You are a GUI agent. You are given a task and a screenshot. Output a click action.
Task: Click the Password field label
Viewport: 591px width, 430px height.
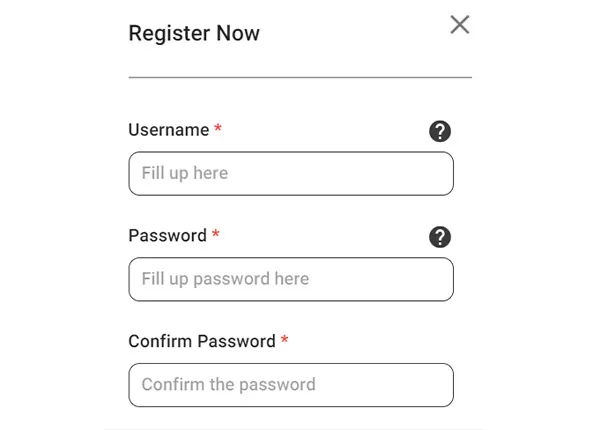pos(167,236)
